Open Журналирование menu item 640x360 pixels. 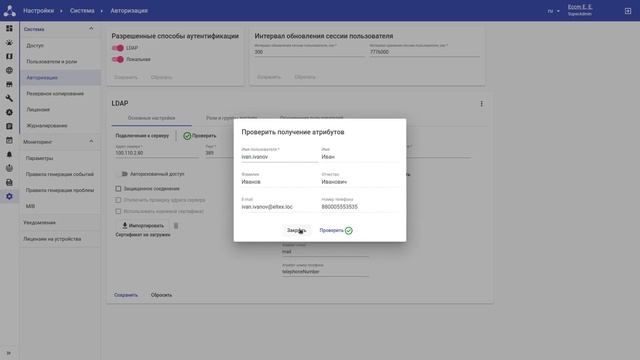pos(60,126)
